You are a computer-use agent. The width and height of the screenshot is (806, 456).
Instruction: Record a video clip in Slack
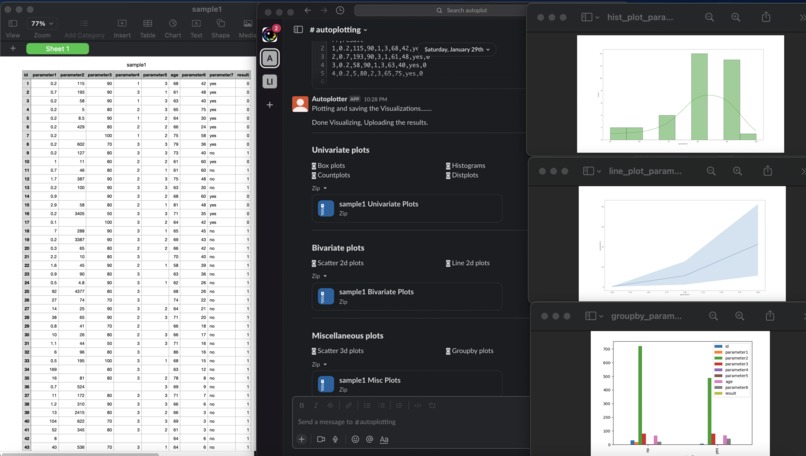[x=321, y=439]
